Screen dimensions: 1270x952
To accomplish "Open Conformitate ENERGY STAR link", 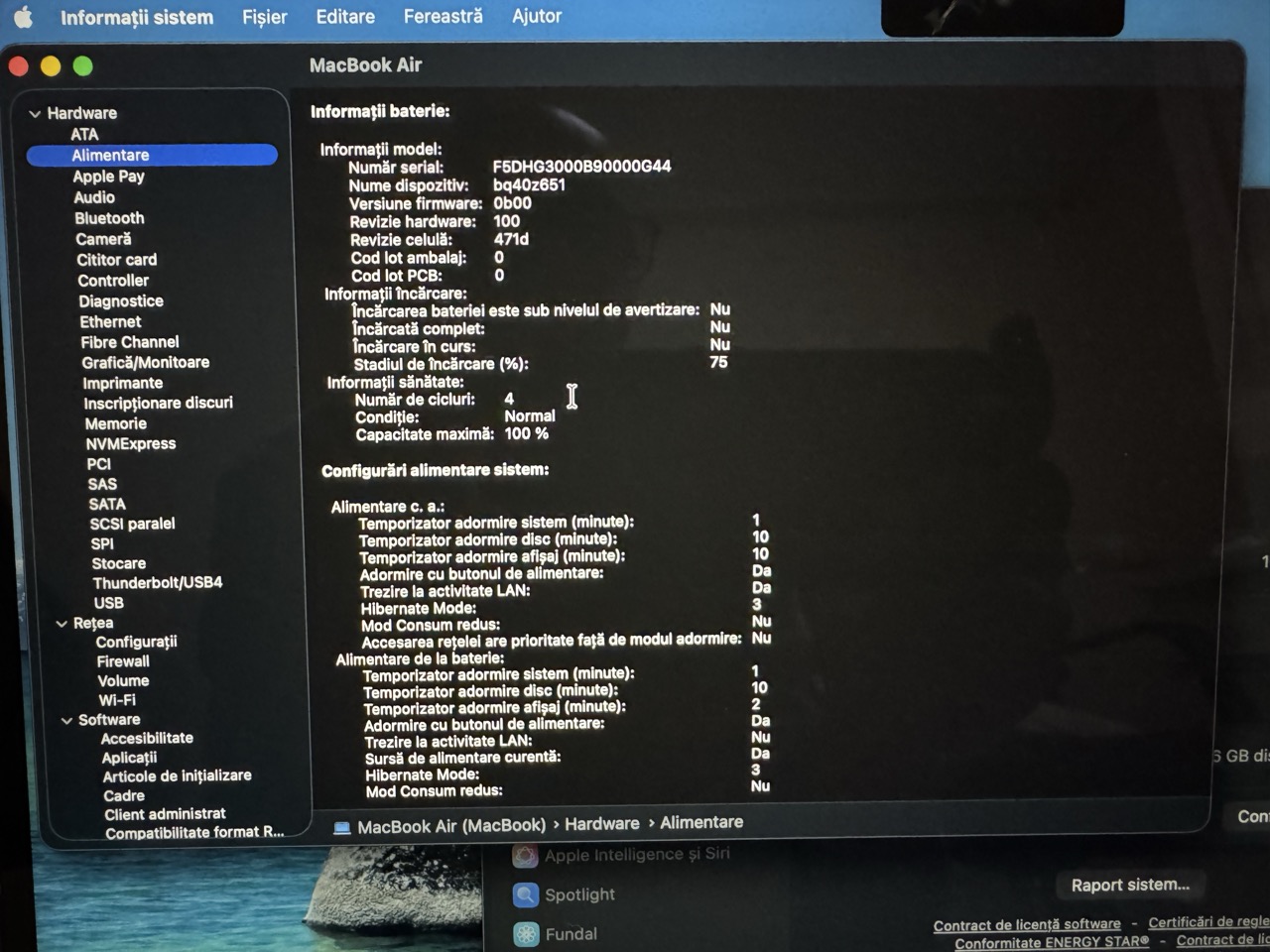I will coord(1051,942).
